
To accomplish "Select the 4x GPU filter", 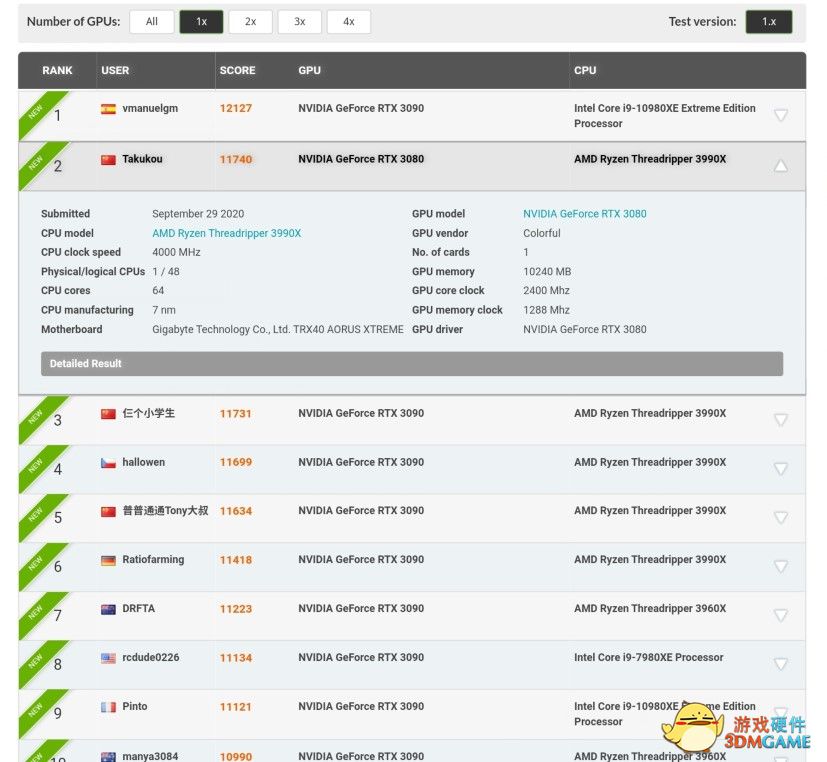I will 349,22.
